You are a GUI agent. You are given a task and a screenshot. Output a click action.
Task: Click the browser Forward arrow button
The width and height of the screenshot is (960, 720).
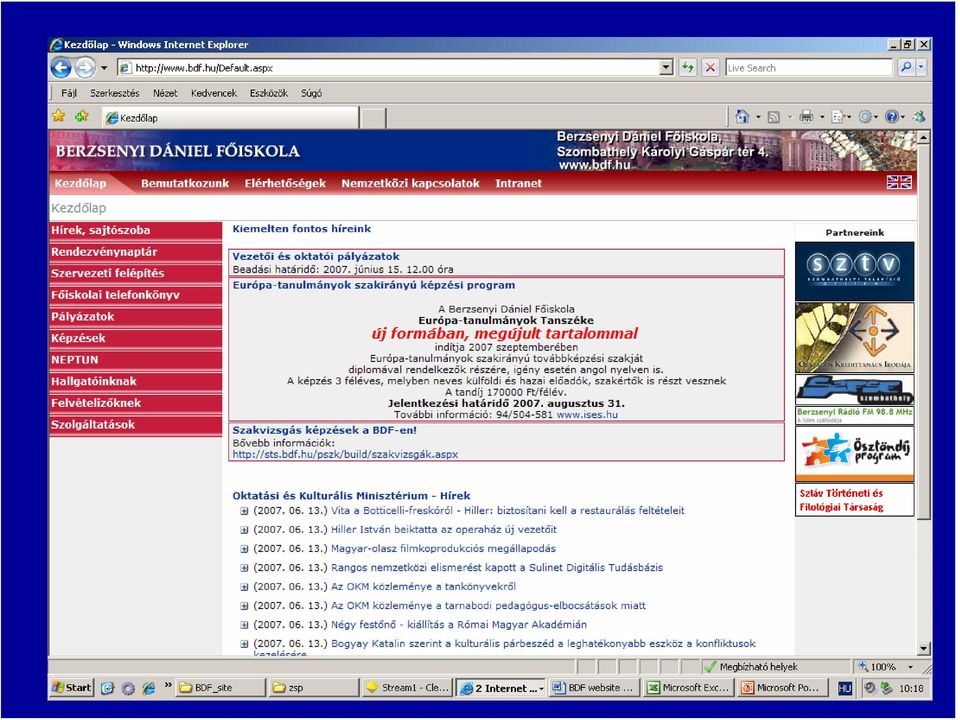point(85,67)
